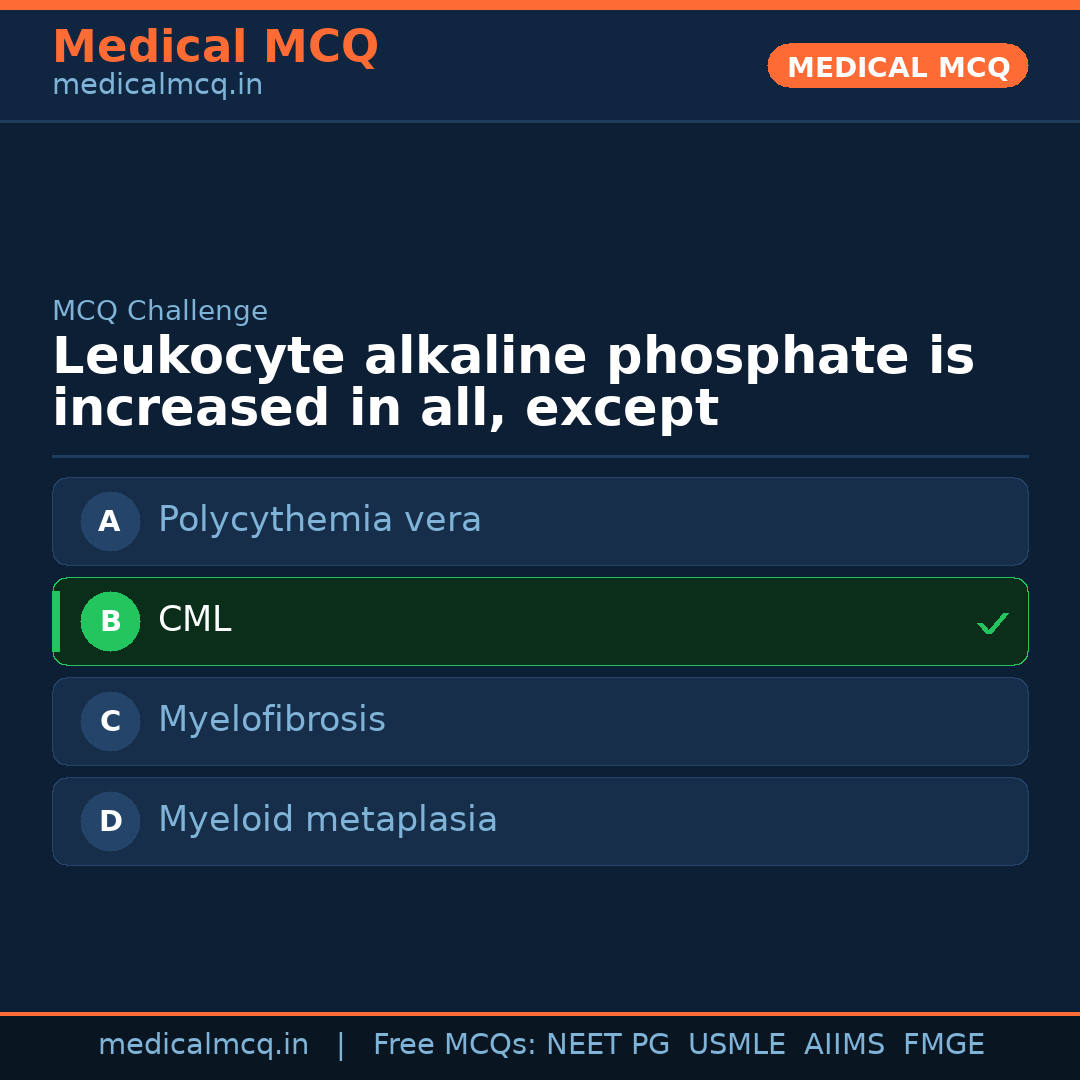Click the letter C circle icon
This screenshot has height=1080, width=1080.
tap(110, 721)
